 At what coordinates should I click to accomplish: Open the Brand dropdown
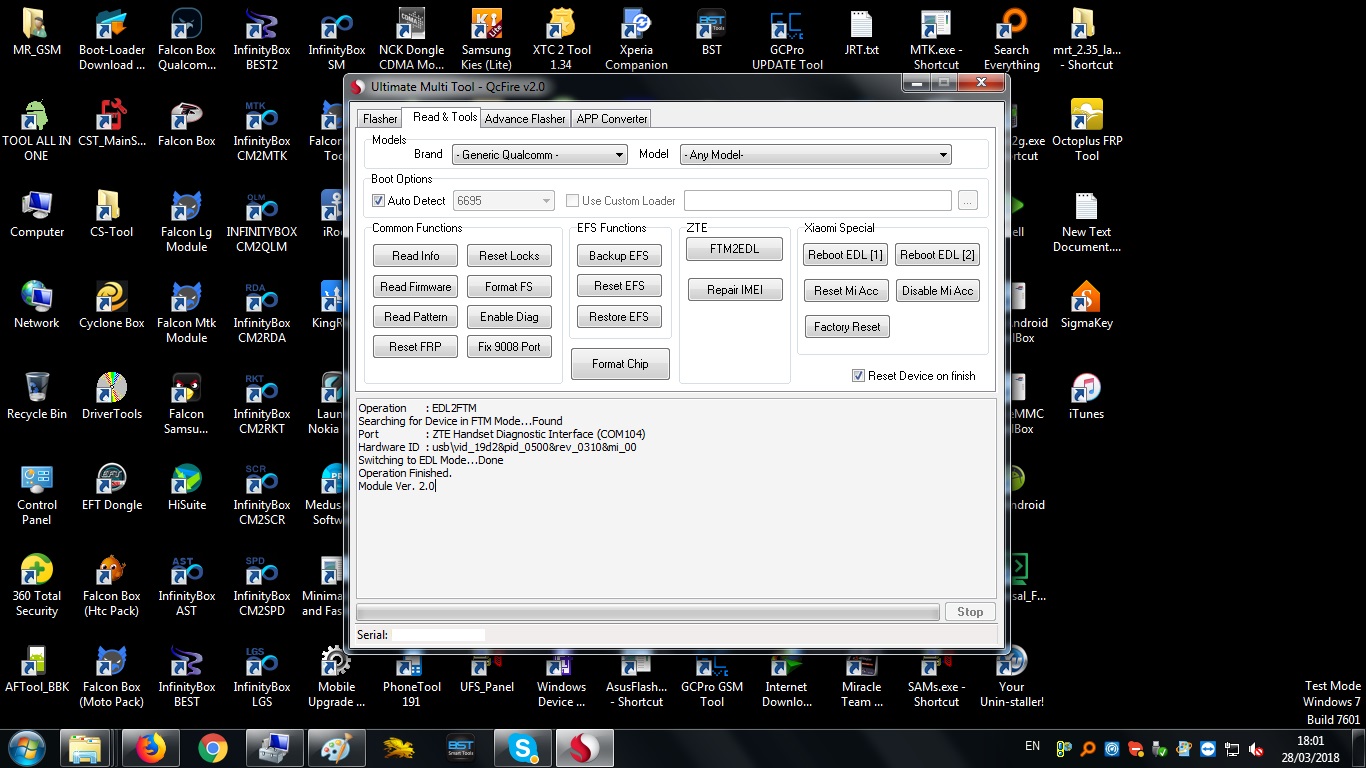pos(540,155)
